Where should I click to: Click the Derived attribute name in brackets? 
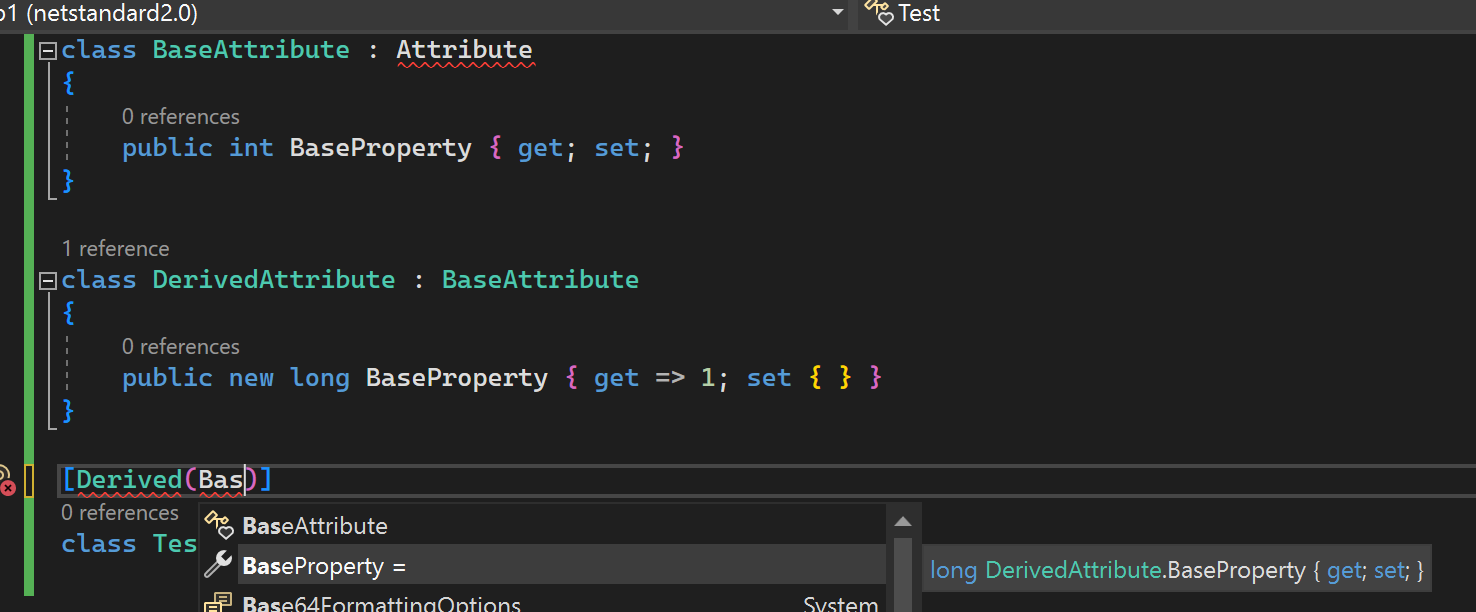[129, 479]
